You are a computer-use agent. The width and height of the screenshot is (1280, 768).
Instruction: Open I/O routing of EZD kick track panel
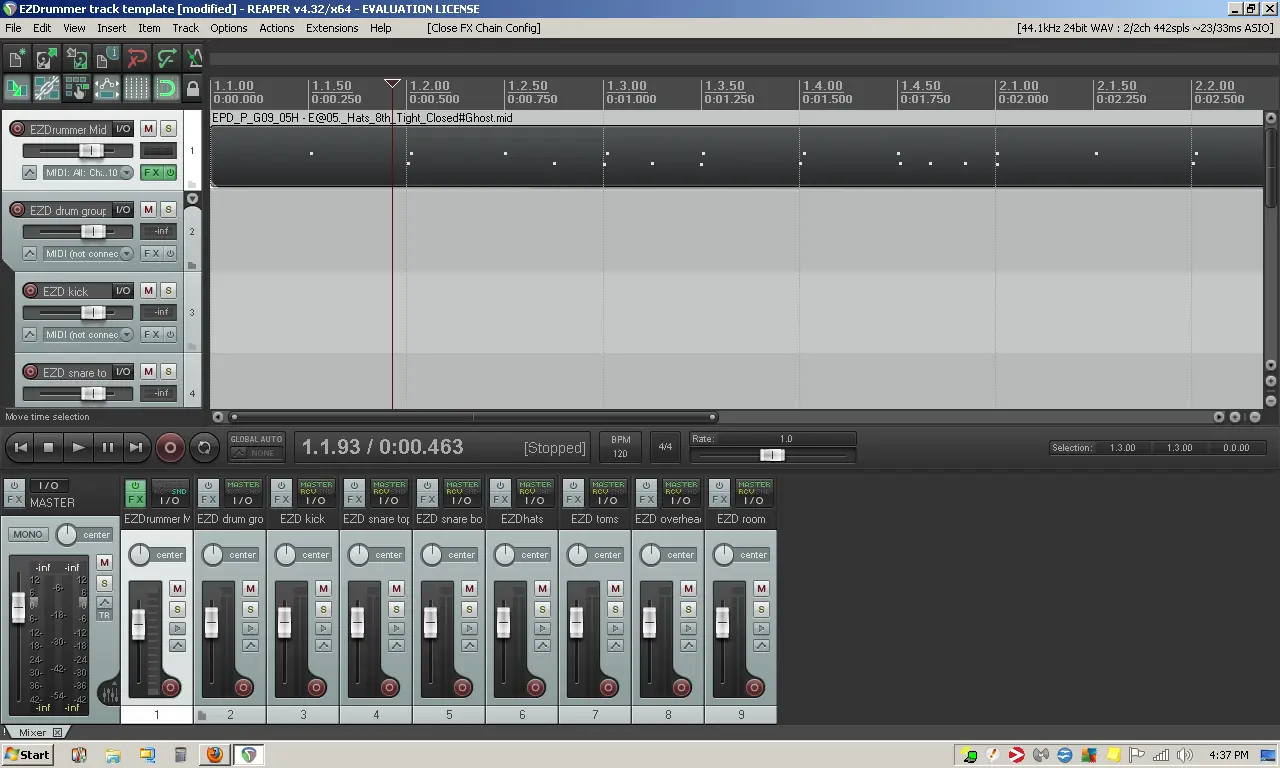pos(123,291)
